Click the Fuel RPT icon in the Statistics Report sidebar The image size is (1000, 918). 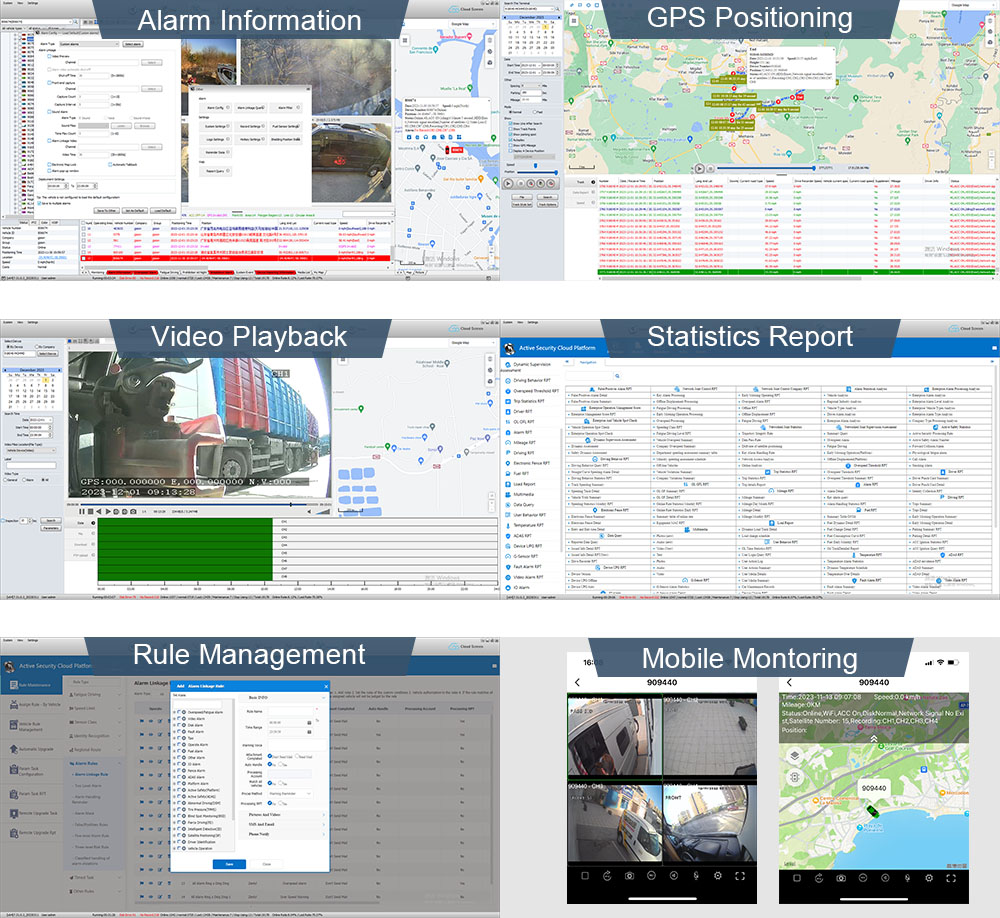[508, 473]
